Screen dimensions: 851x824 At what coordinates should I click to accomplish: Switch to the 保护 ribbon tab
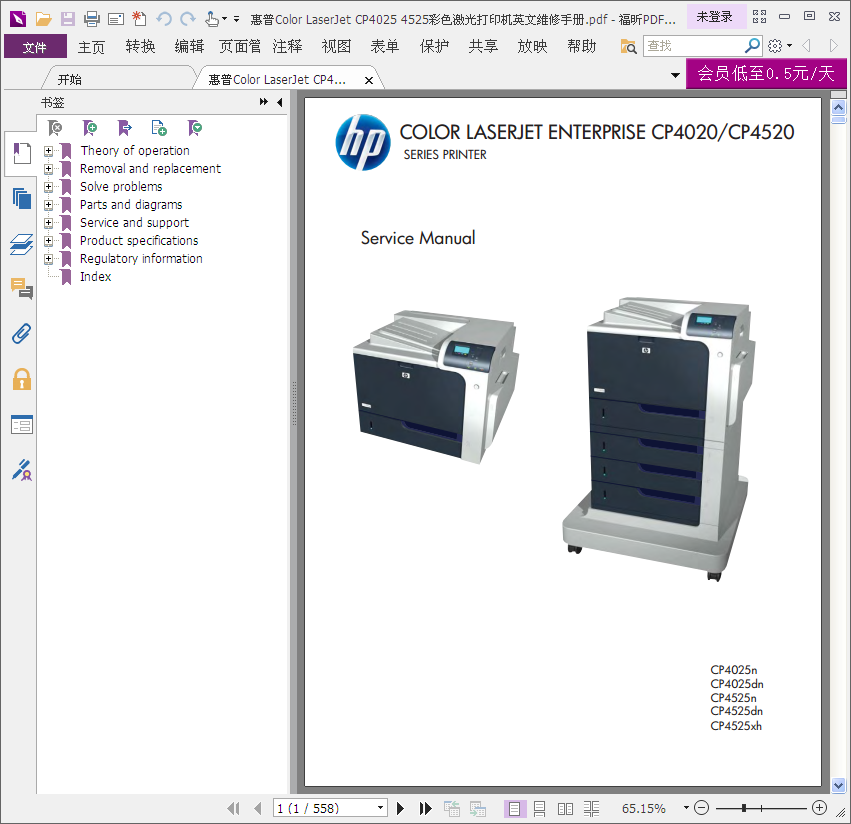tap(434, 47)
